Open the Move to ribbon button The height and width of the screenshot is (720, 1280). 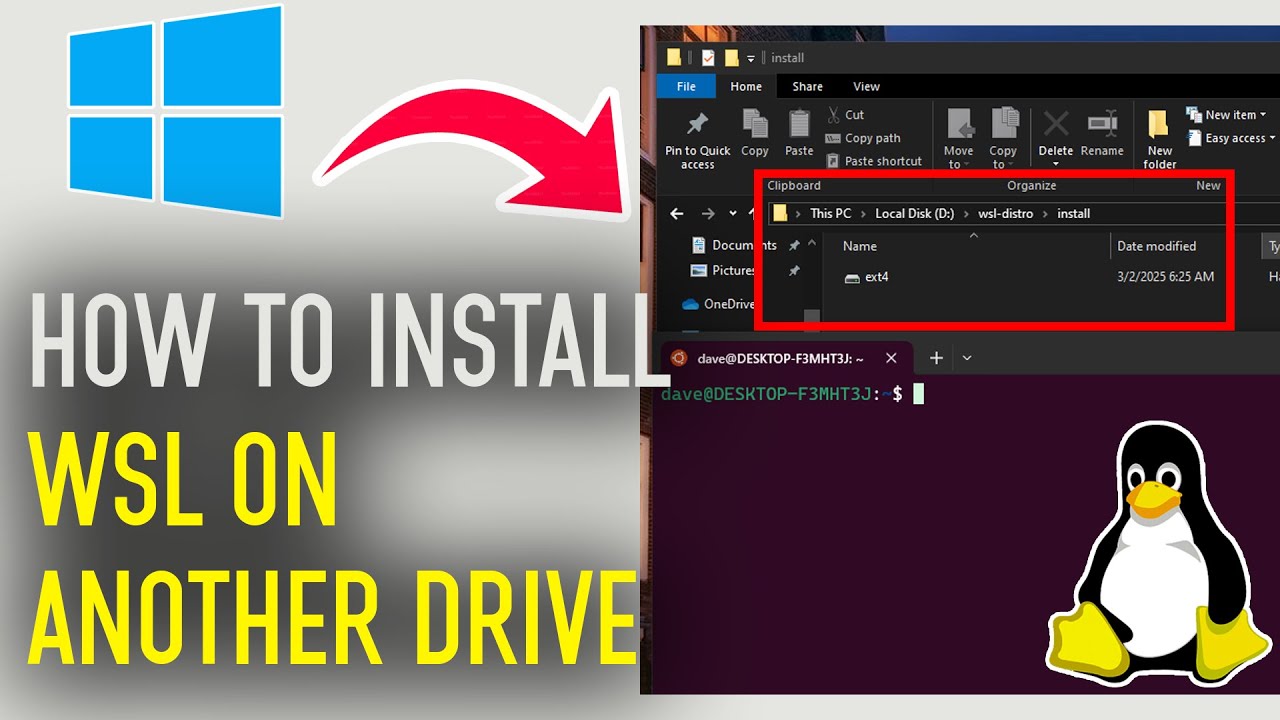(959, 138)
